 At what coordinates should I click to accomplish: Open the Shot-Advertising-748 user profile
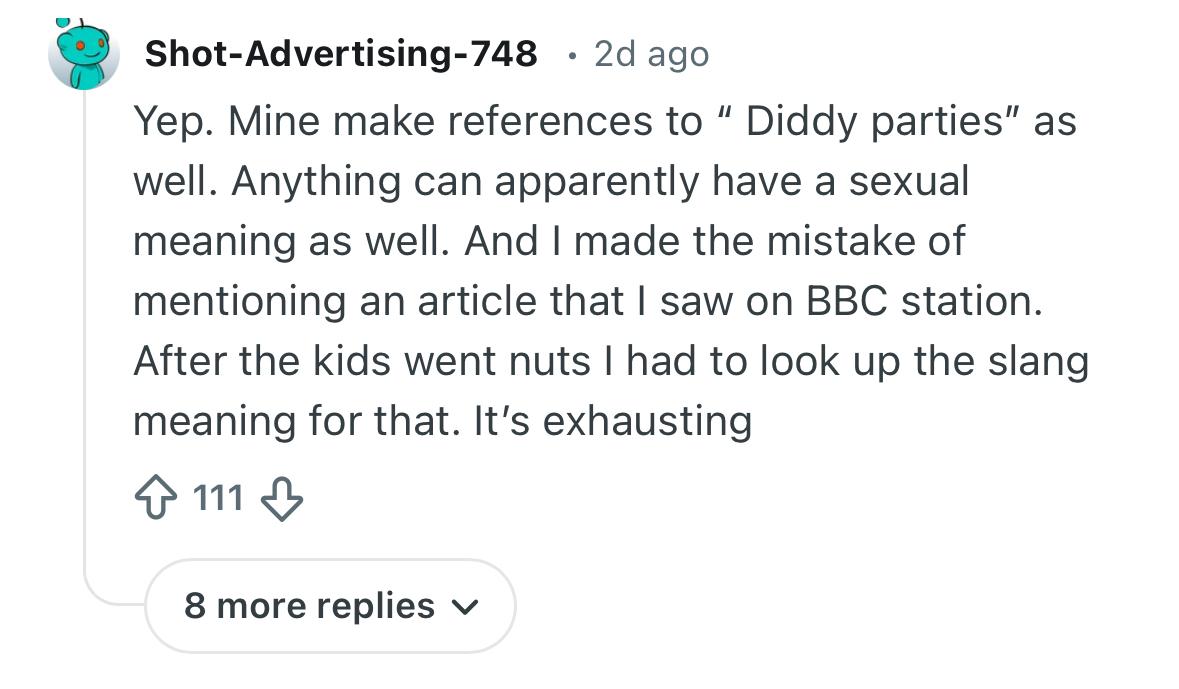[x=340, y=54]
